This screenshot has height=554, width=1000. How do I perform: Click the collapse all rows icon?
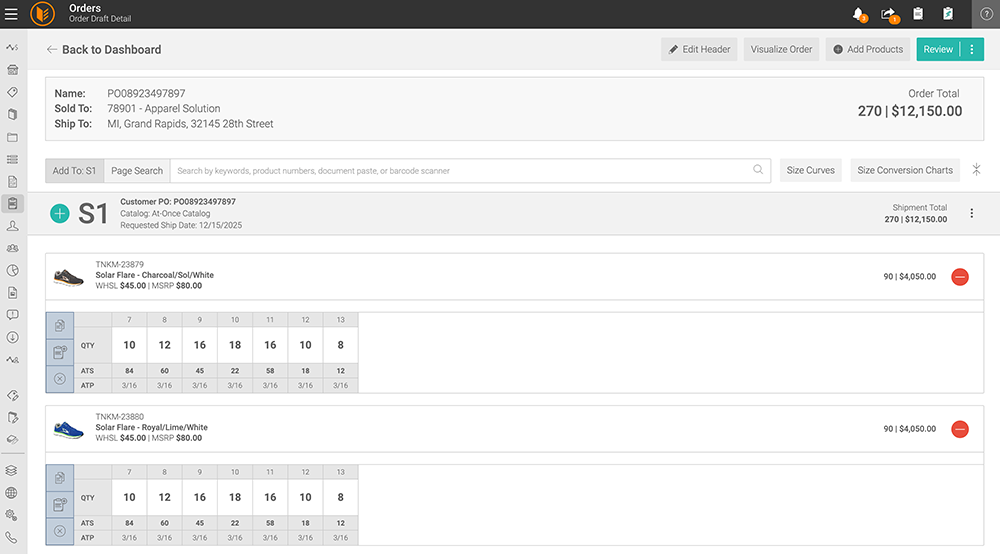tap(976, 170)
